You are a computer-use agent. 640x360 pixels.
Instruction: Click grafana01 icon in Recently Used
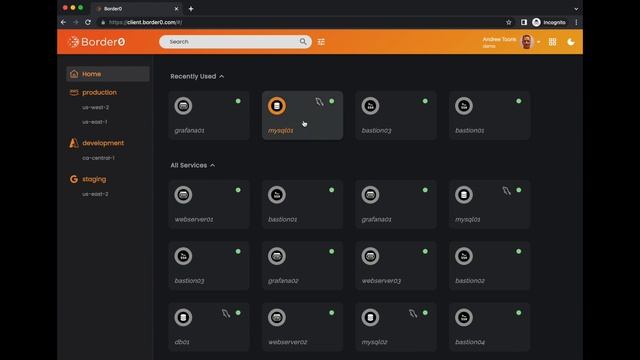[183, 106]
